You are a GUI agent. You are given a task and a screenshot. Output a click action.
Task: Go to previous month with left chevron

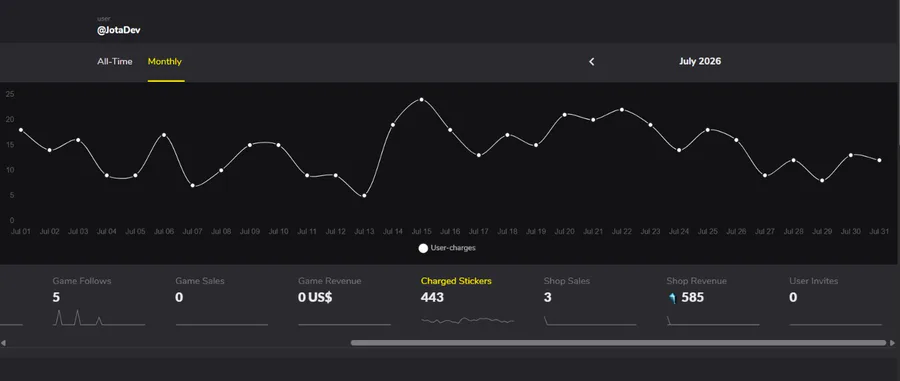(x=592, y=61)
